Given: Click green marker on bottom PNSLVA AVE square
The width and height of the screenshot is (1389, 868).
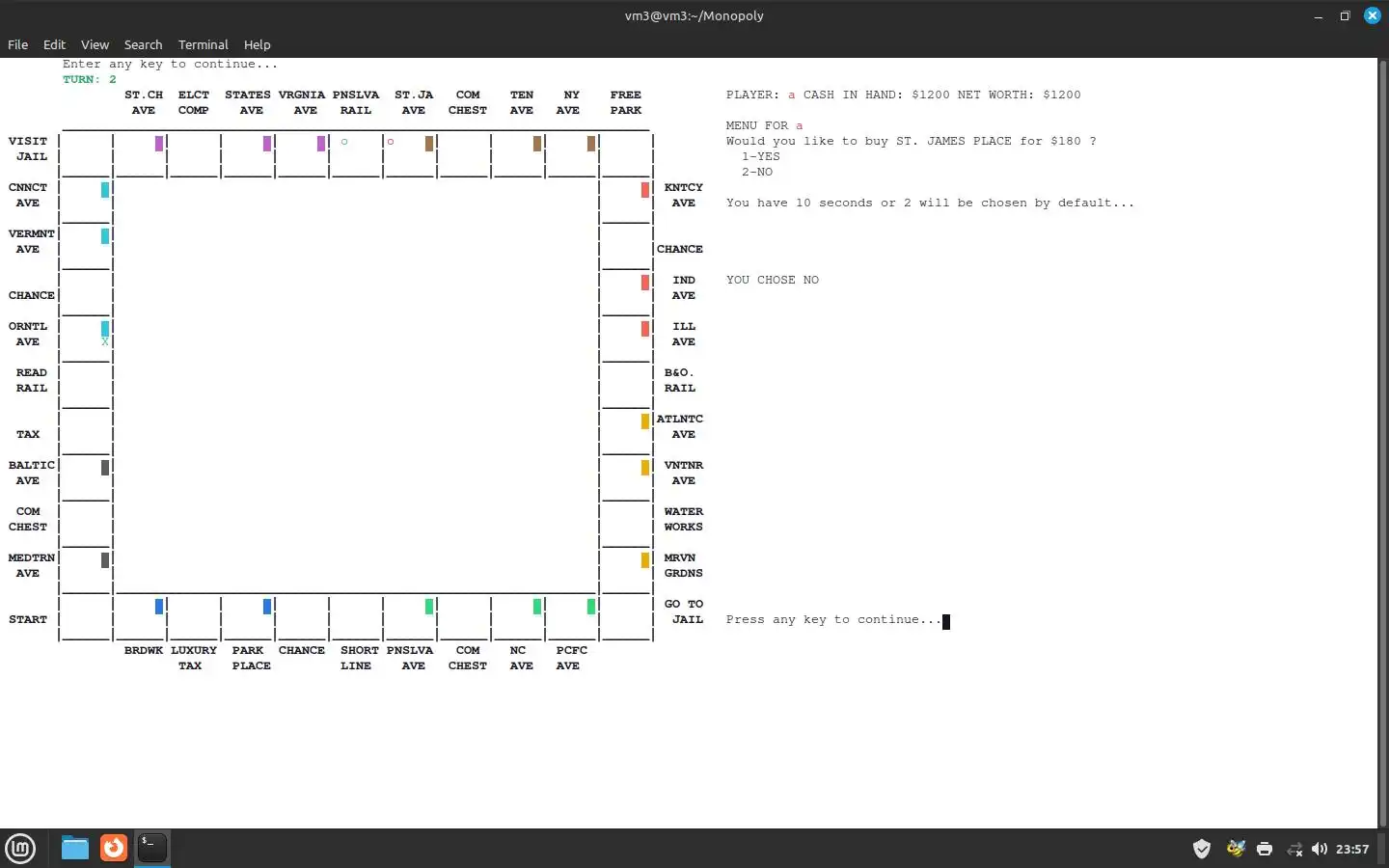Looking at the screenshot, I should click(429, 607).
